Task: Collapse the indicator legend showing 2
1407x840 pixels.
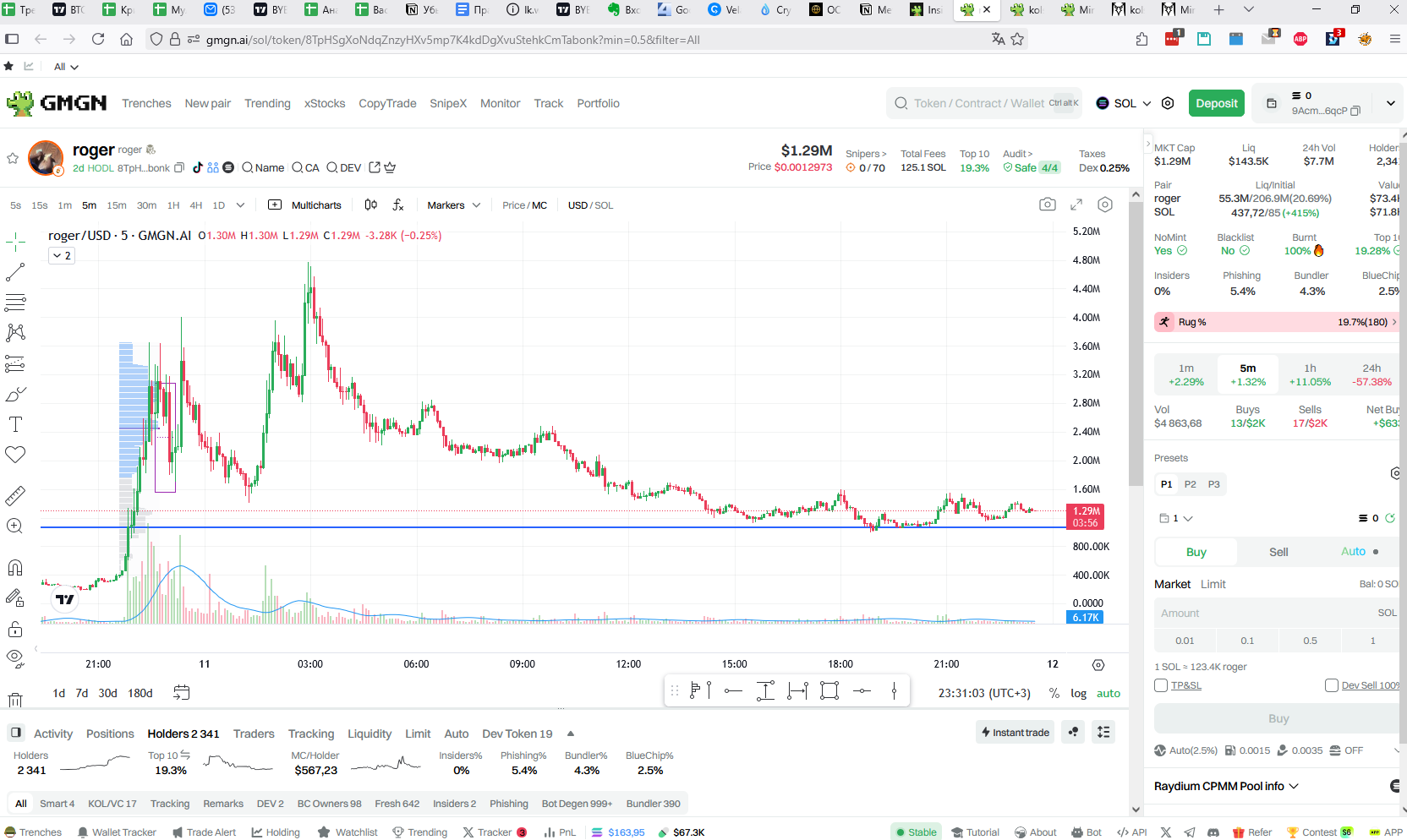Action: [x=62, y=255]
